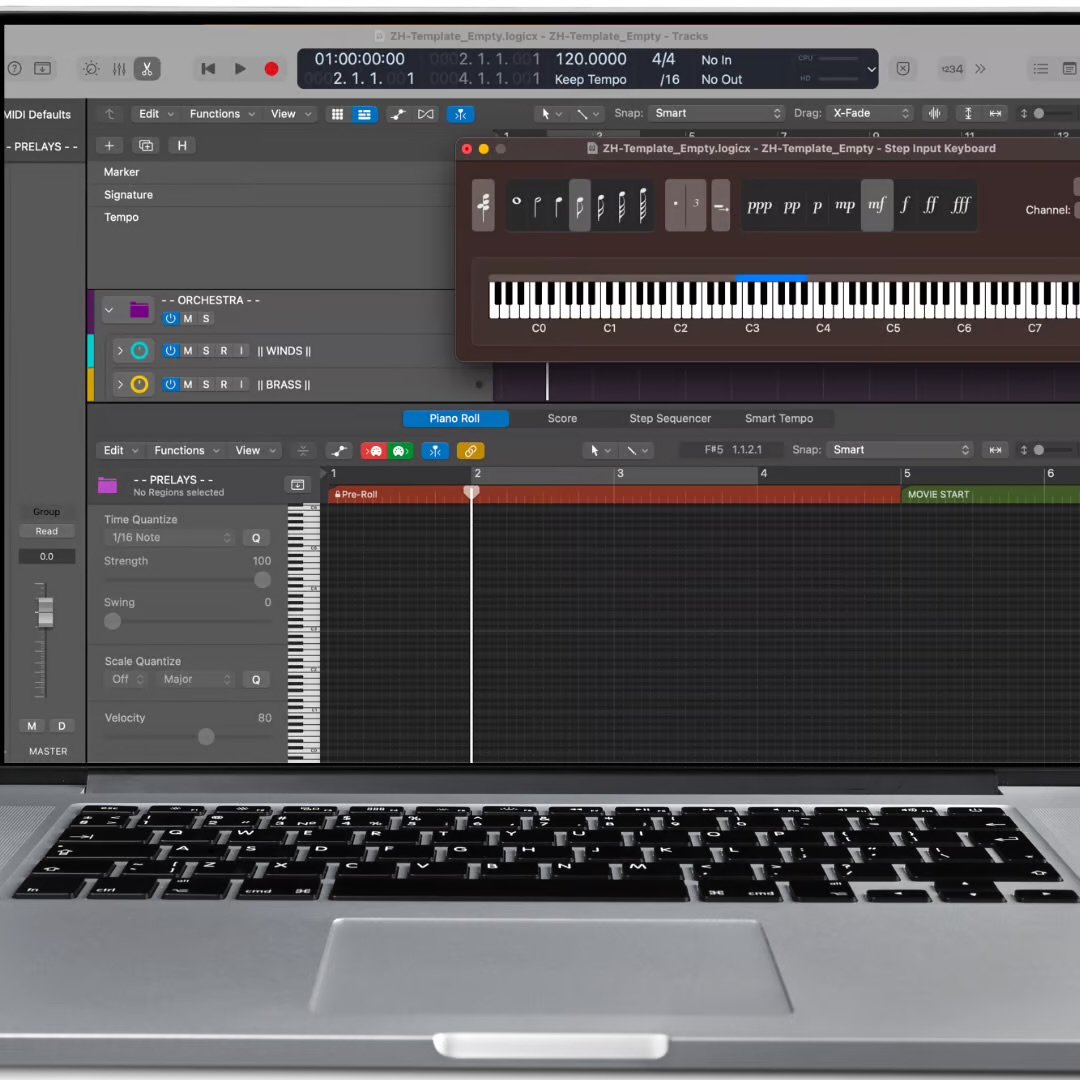Expand the WINDS track
Screen dimensions: 1080x1080
[x=120, y=350]
